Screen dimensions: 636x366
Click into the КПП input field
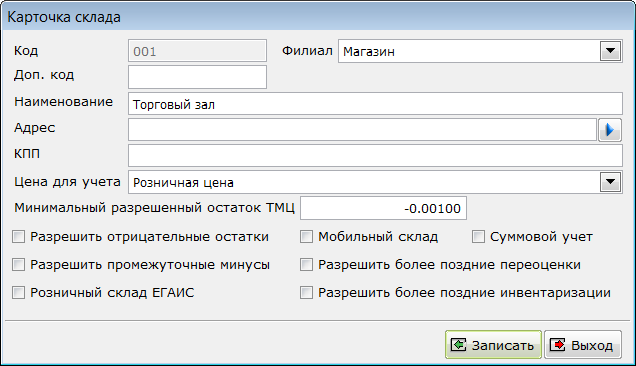(375, 156)
